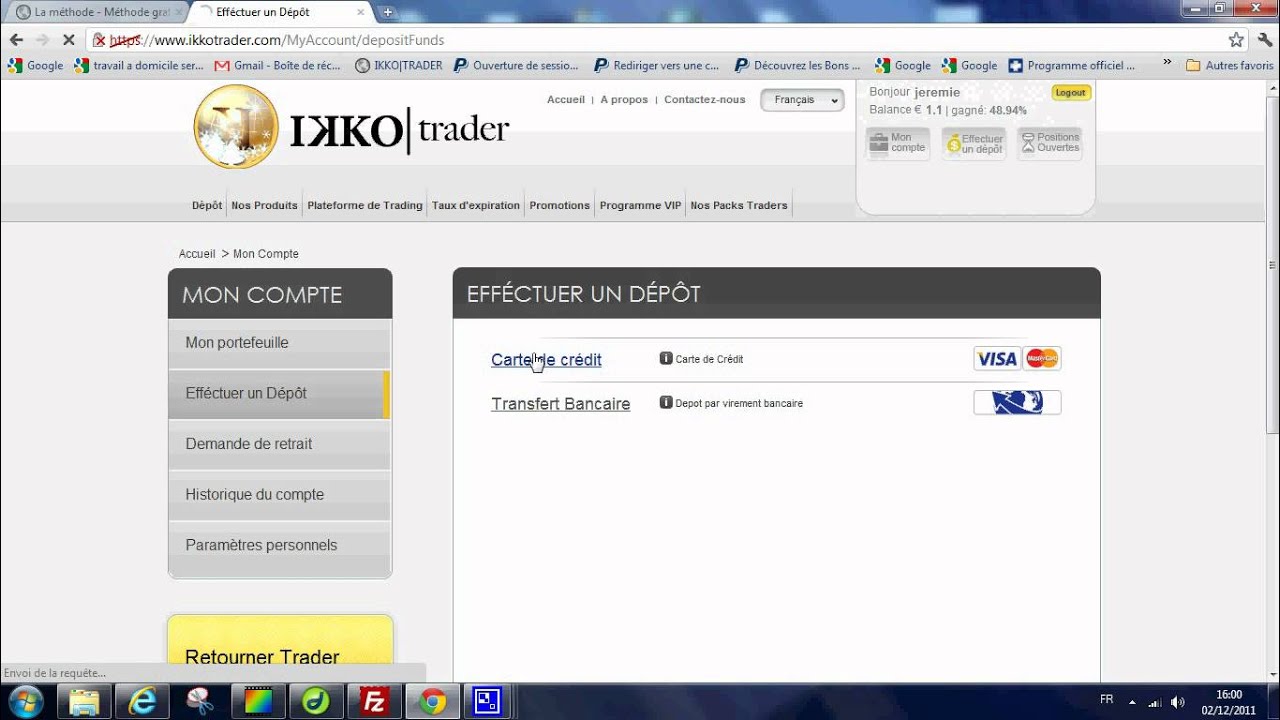The height and width of the screenshot is (720, 1280).
Task: Click the IKKO trader logo
Action: coord(351,127)
